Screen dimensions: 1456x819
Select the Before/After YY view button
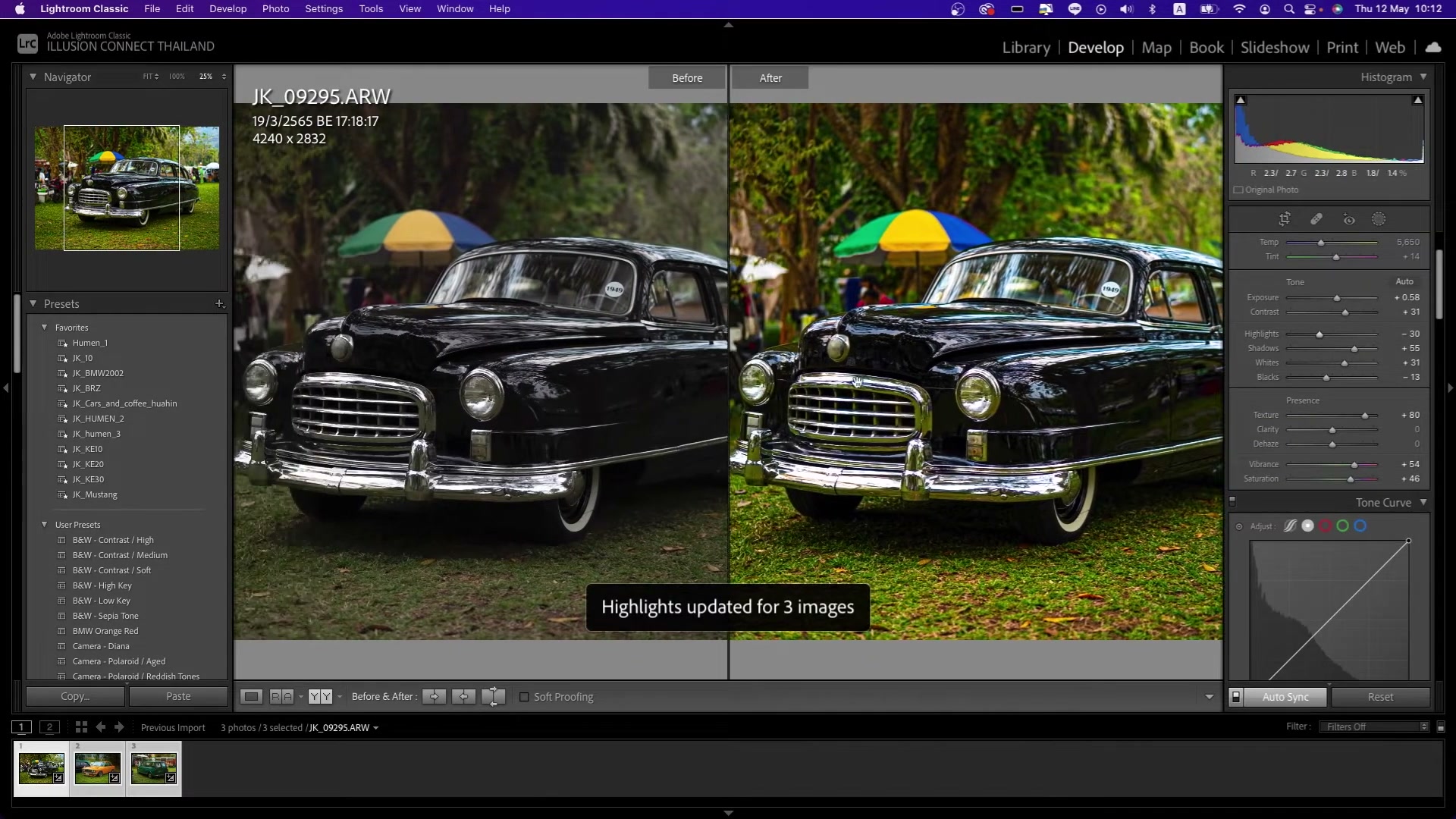click(x=320, y=696)
